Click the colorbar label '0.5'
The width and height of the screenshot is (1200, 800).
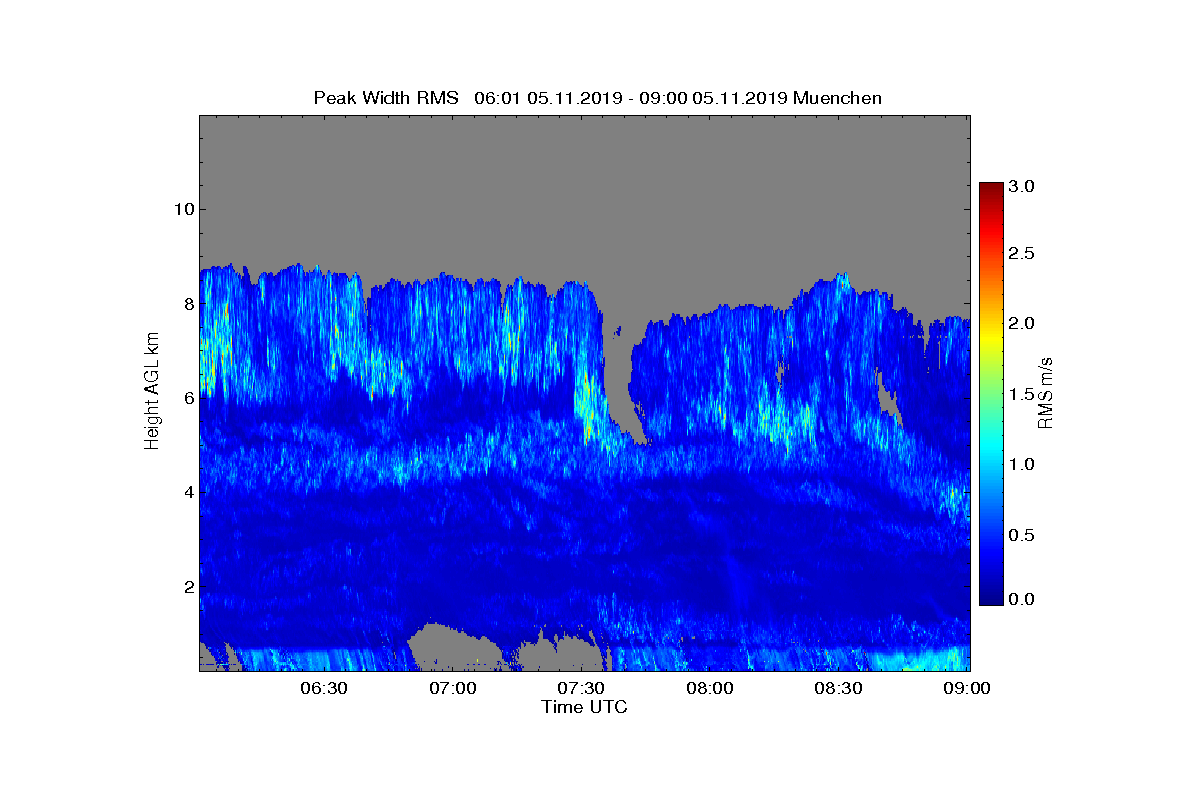point(1021,535)
